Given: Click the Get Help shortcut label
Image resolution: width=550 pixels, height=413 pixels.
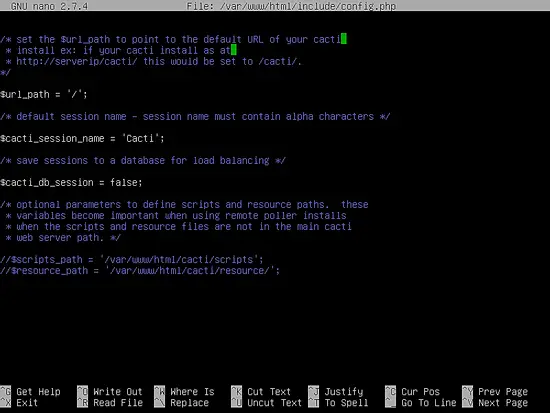Looking at the screenshot, I should [x=38, y=392].
